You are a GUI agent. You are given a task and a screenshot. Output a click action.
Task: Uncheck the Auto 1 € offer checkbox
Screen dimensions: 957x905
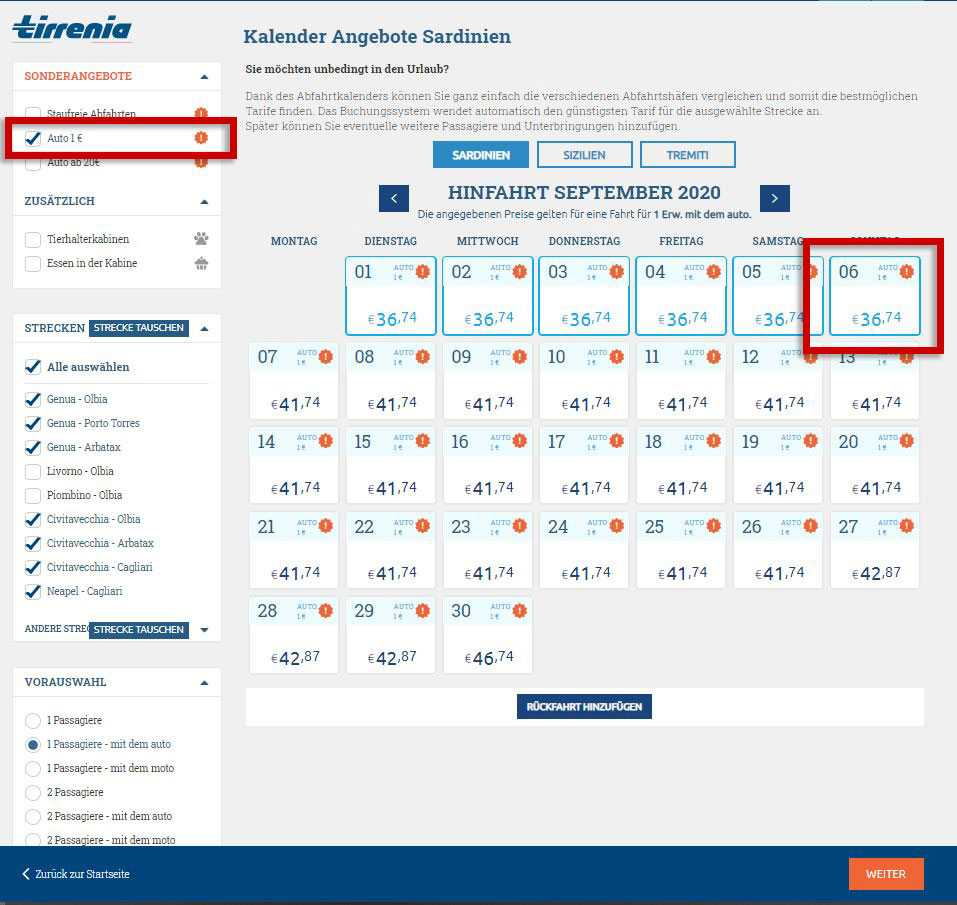33,139
